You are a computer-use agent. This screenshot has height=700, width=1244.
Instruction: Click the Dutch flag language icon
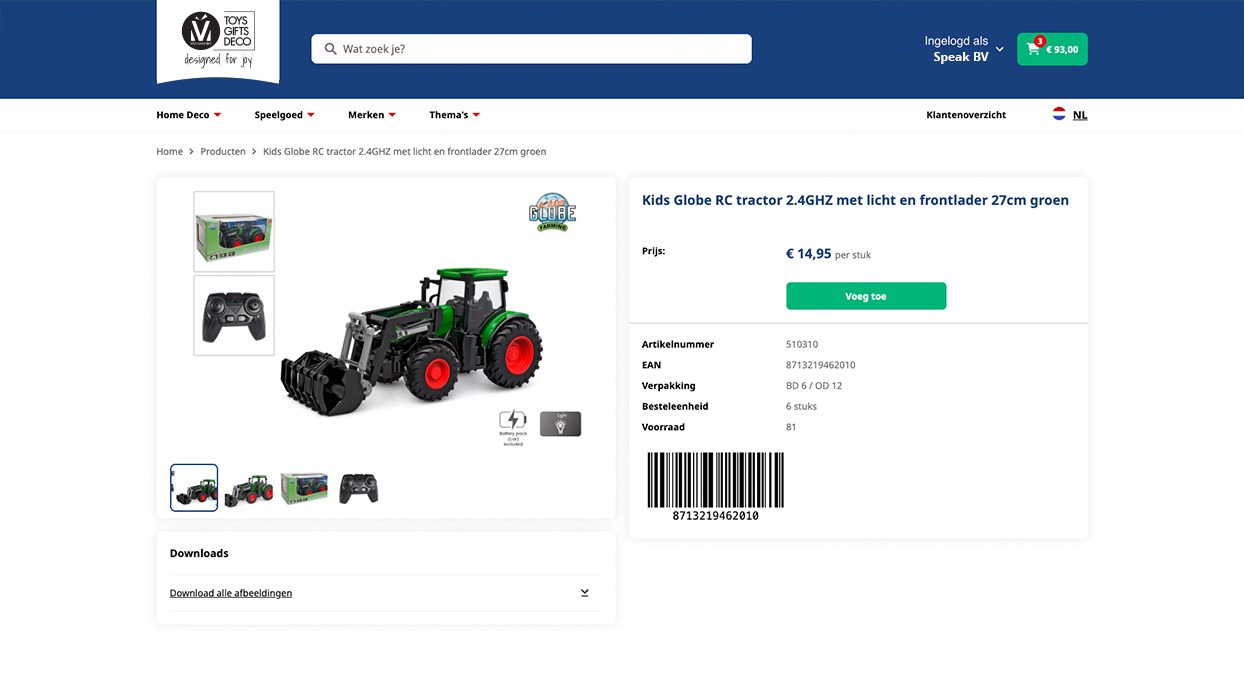tap(1059, 114)
